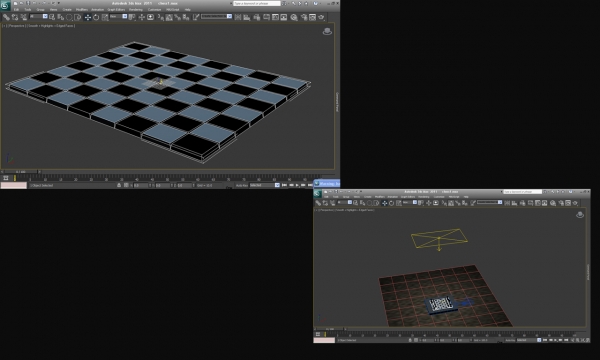The height and width of the screenshot is (360, 600).
Task: Toggle Absolute/Offset transform mode in top window
Action: point(126,185)
